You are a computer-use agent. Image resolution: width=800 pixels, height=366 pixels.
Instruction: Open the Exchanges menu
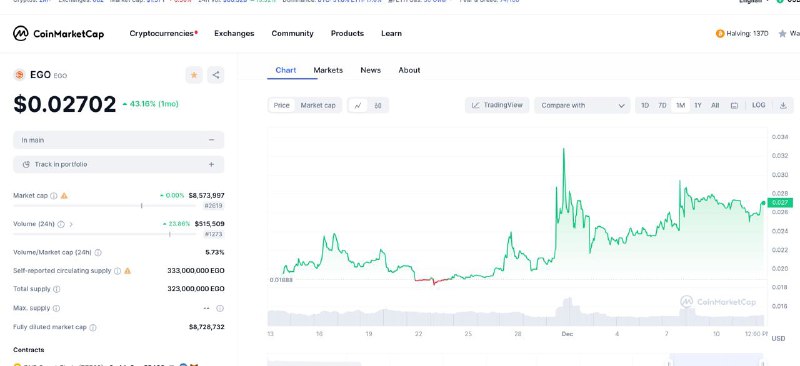(234, 34)
